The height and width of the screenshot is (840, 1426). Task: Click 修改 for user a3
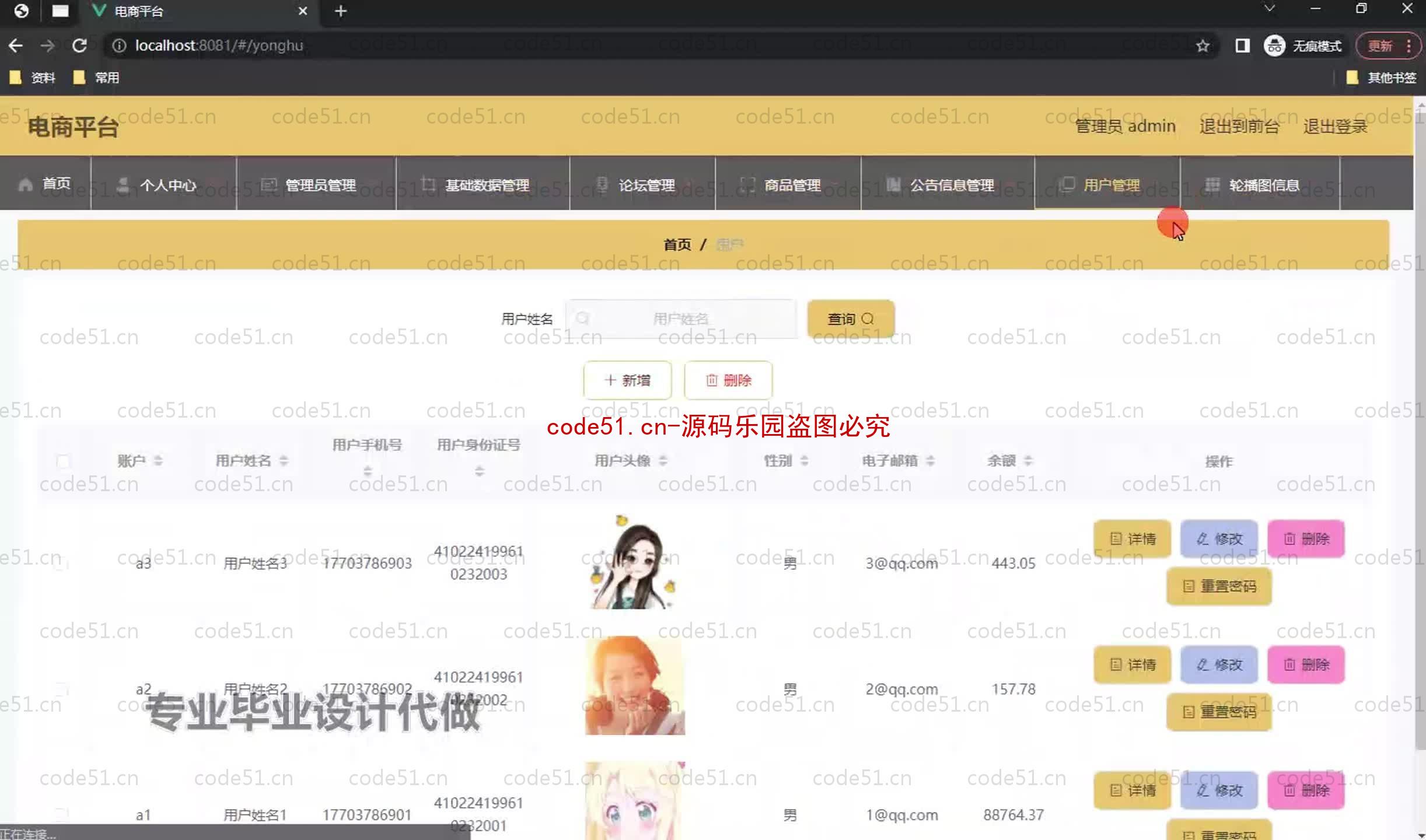click(x=1219, y=538)
